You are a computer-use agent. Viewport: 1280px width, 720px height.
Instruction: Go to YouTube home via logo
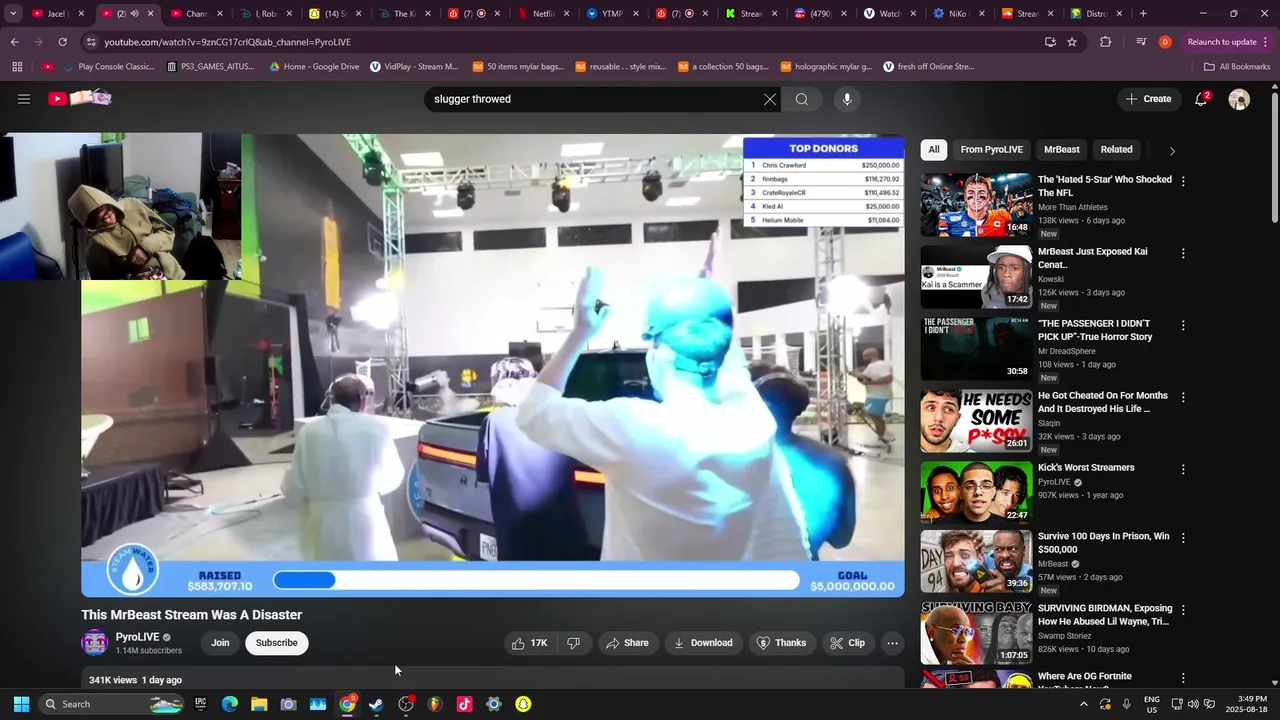click(80, 98)
